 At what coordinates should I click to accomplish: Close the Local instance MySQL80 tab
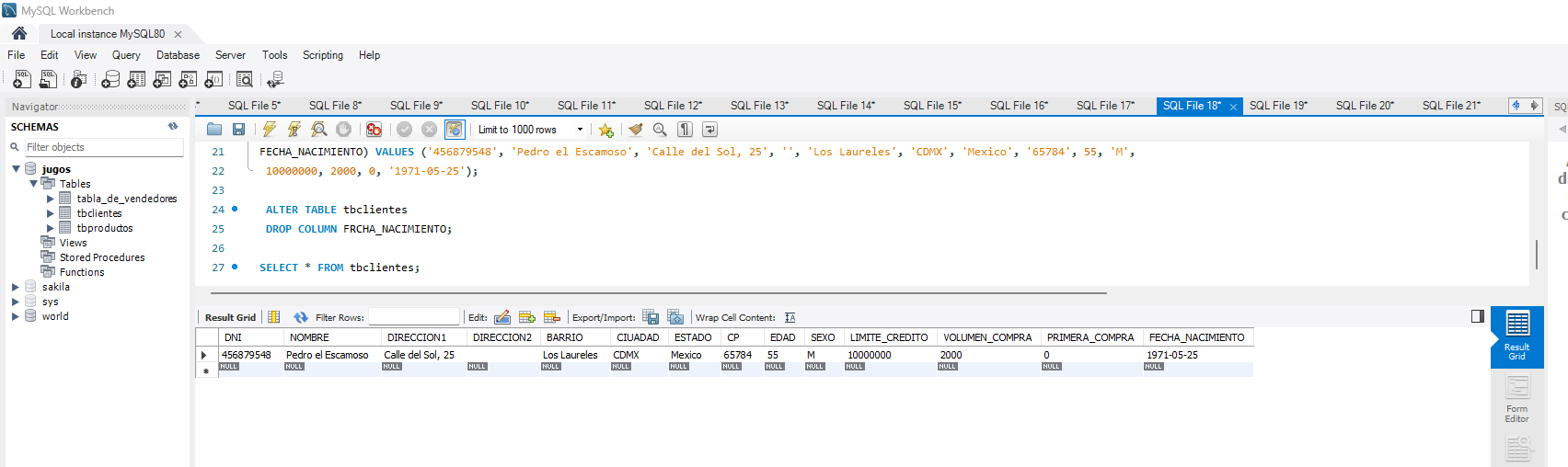pos(179,34)
